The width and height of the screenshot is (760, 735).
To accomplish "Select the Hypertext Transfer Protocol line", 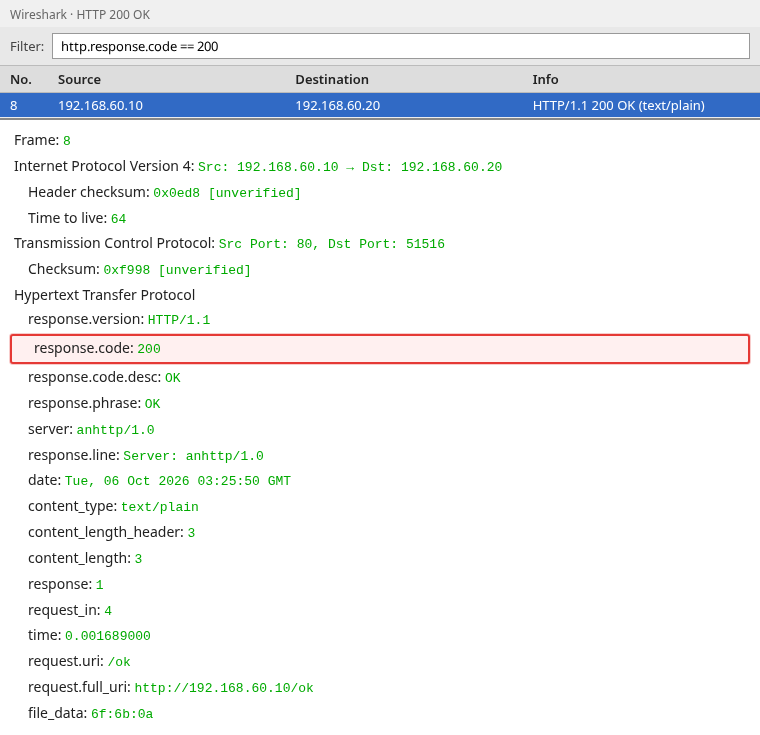I will click(105, 295).
